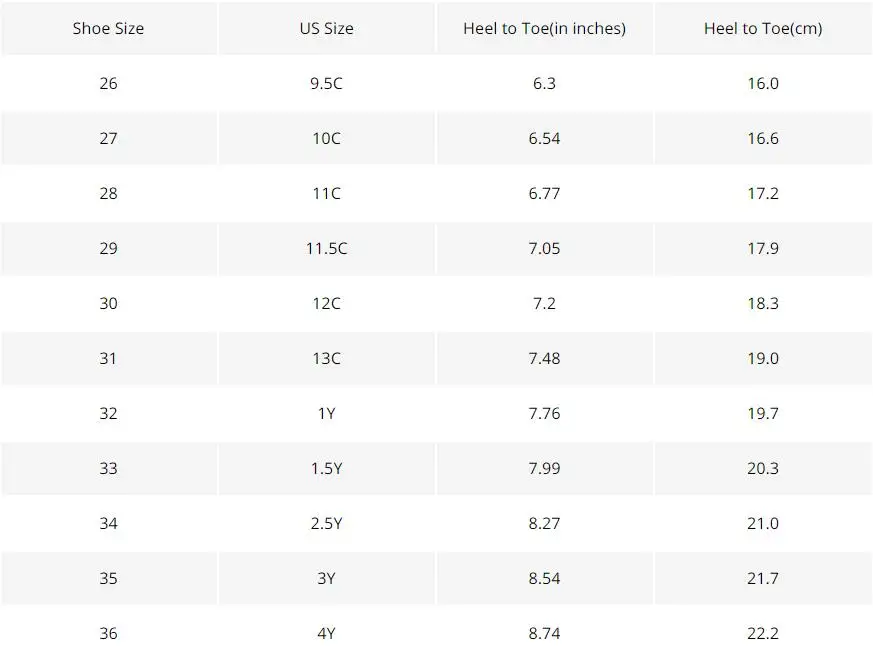
Task: Select the Heel to Toe(in inches) header
Action: pyautogui.click(x=545, y=28)
